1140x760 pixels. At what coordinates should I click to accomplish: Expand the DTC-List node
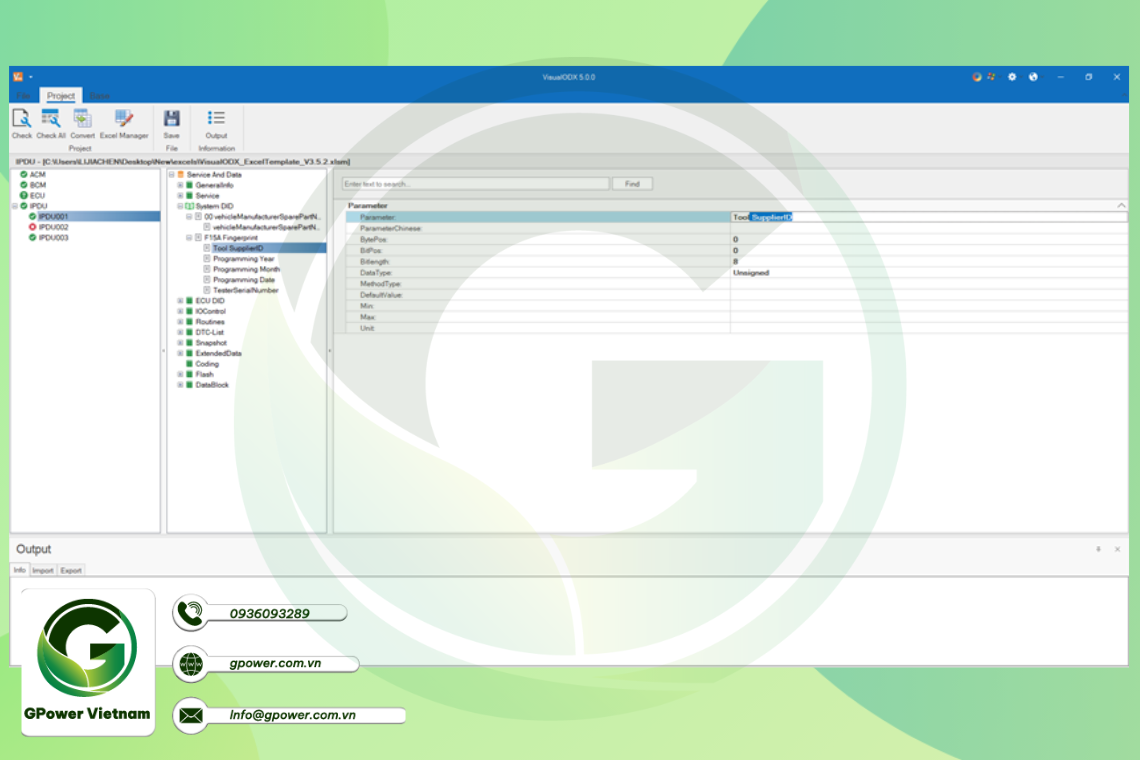(181, 332)
